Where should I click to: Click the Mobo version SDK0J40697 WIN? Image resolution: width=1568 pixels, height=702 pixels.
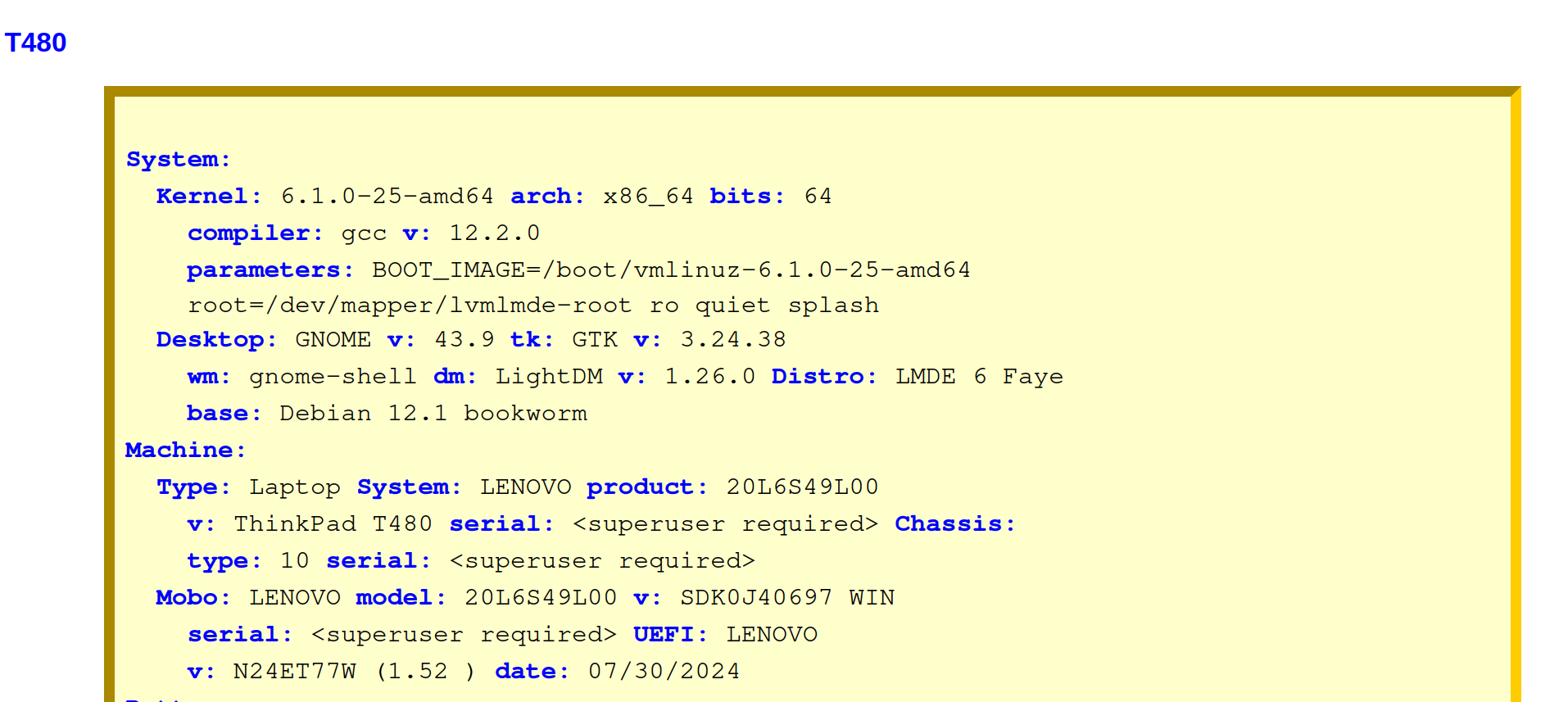(787, 597)
